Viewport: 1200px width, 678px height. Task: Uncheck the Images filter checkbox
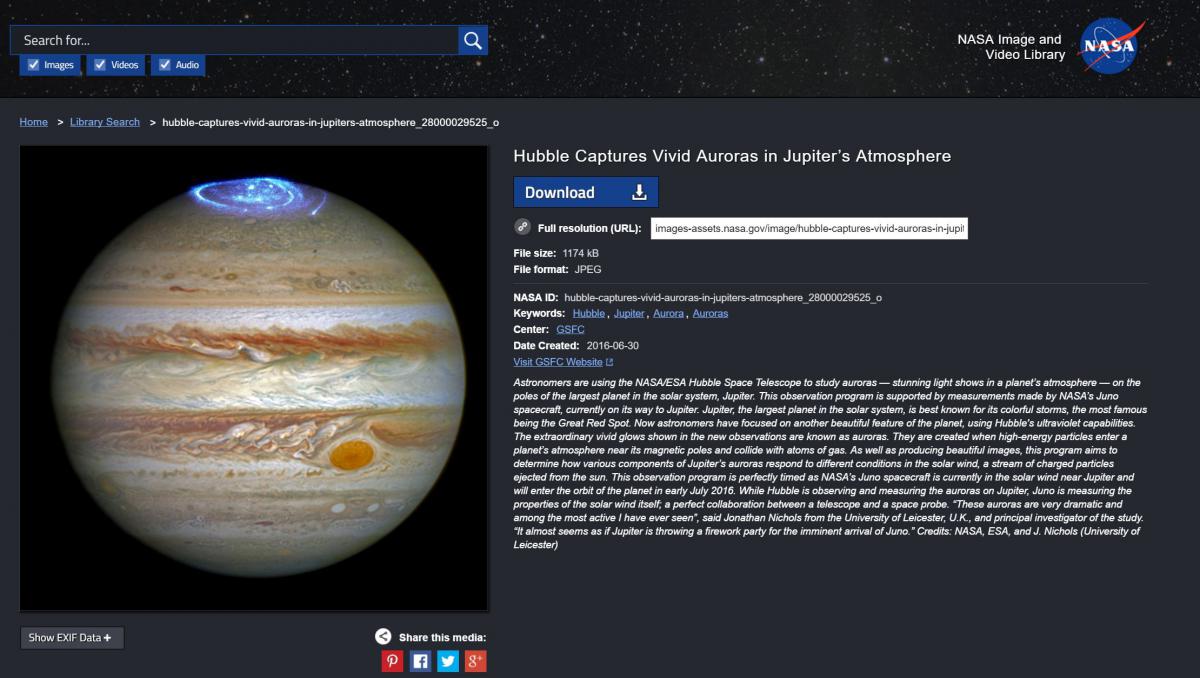pos(34,65)
